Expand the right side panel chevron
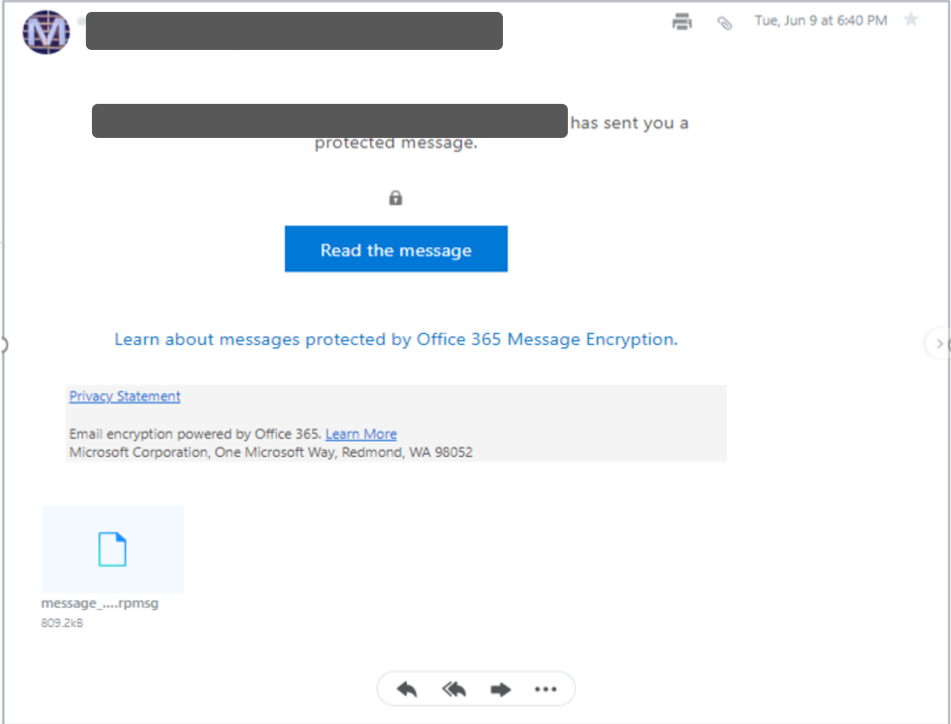The width and height of the screenshot is (951, 724). tap(939, 344)
